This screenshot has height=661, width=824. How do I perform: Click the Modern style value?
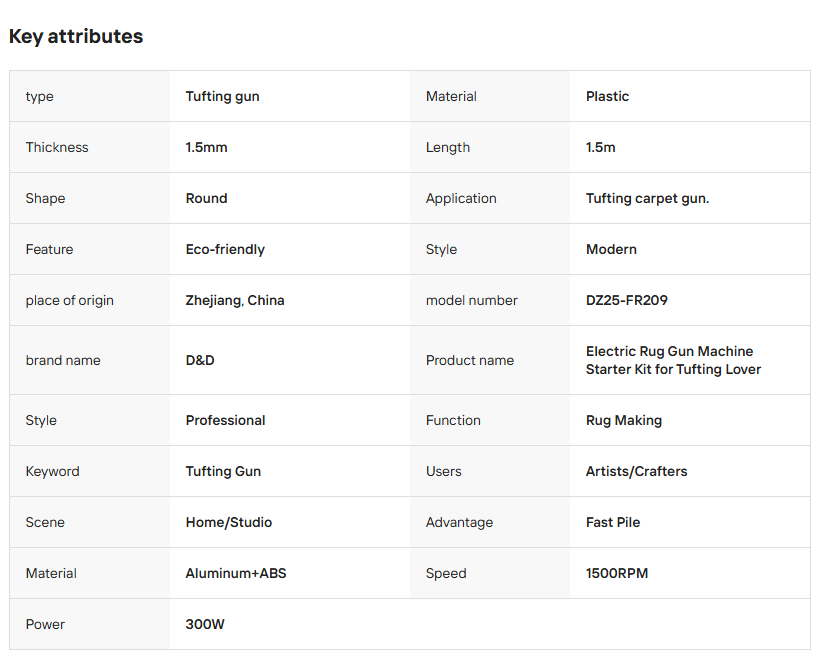[x=611, y=249]
